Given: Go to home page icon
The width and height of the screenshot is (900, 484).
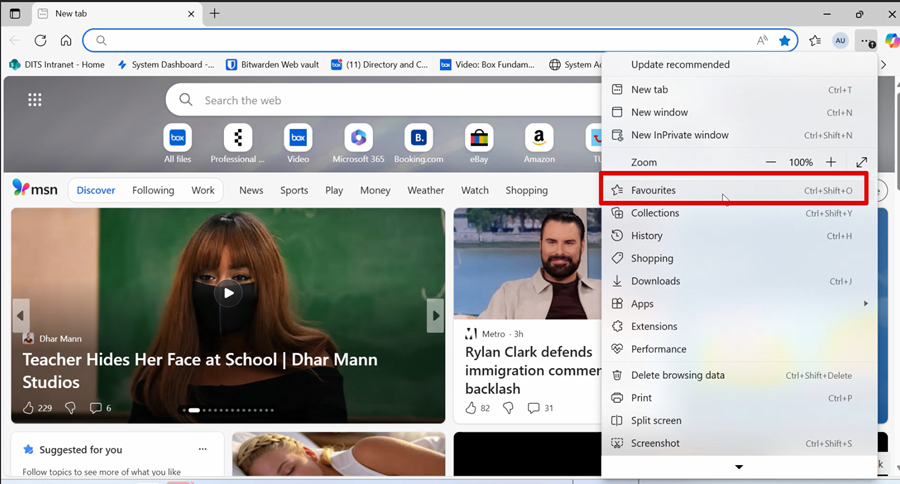Looking at the screenshot, I should pos(66,41).
